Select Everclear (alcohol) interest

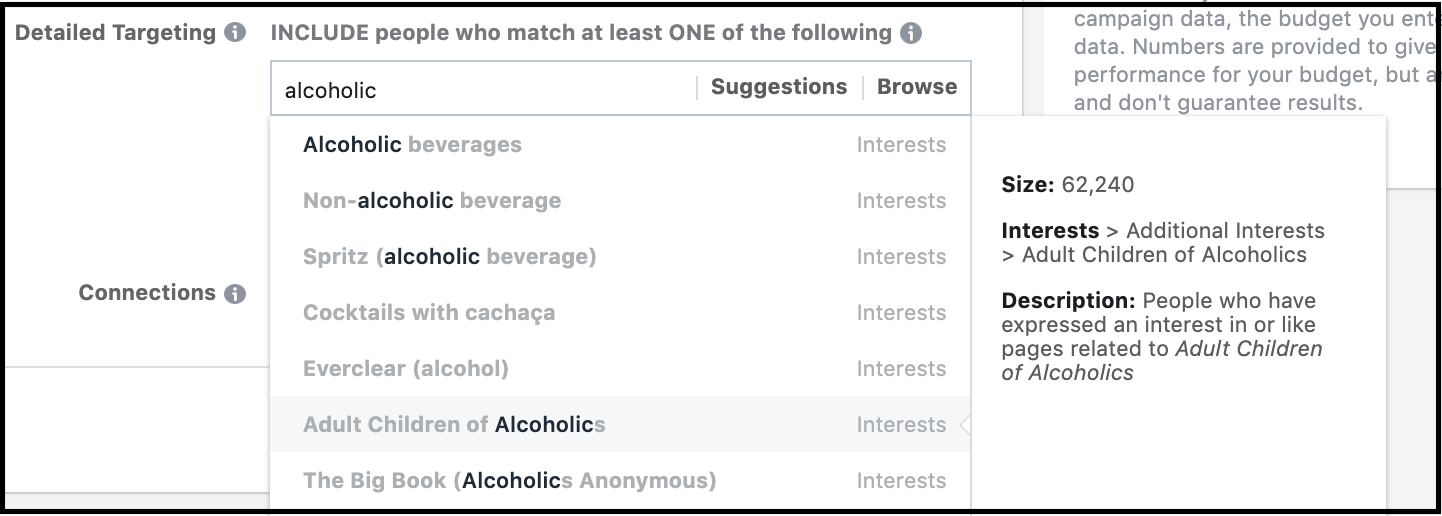[620, 369]
